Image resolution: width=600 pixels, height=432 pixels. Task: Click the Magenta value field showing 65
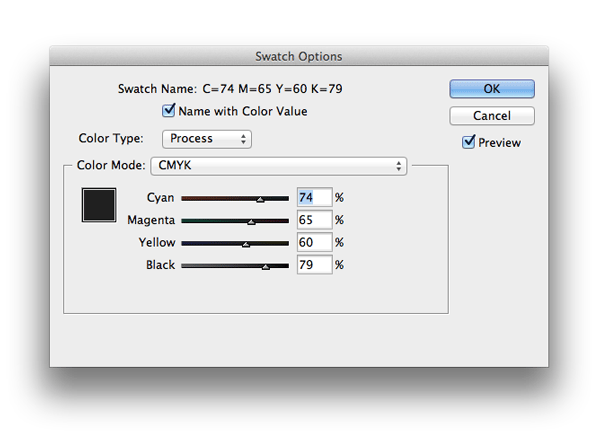tap(314, 220)
